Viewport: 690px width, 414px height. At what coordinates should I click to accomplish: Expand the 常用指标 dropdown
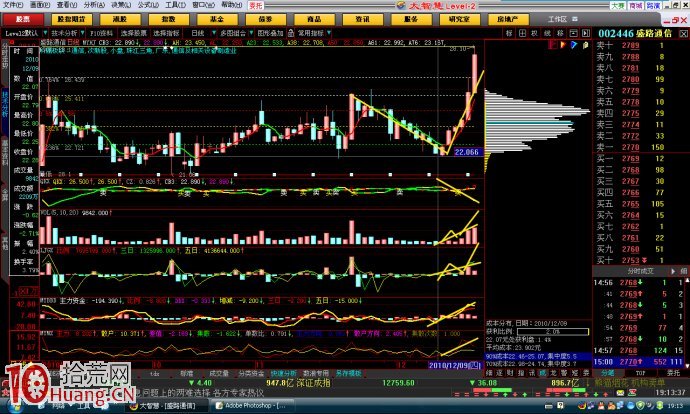[329, 33]
